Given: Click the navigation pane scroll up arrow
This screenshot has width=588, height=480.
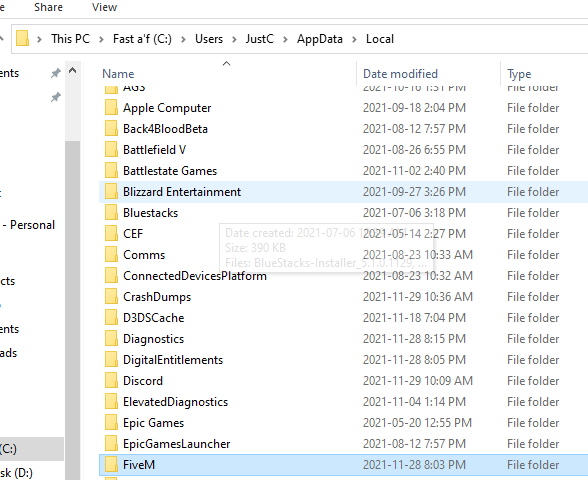Looking at the screenshot, I should click(x=72, y=70).
